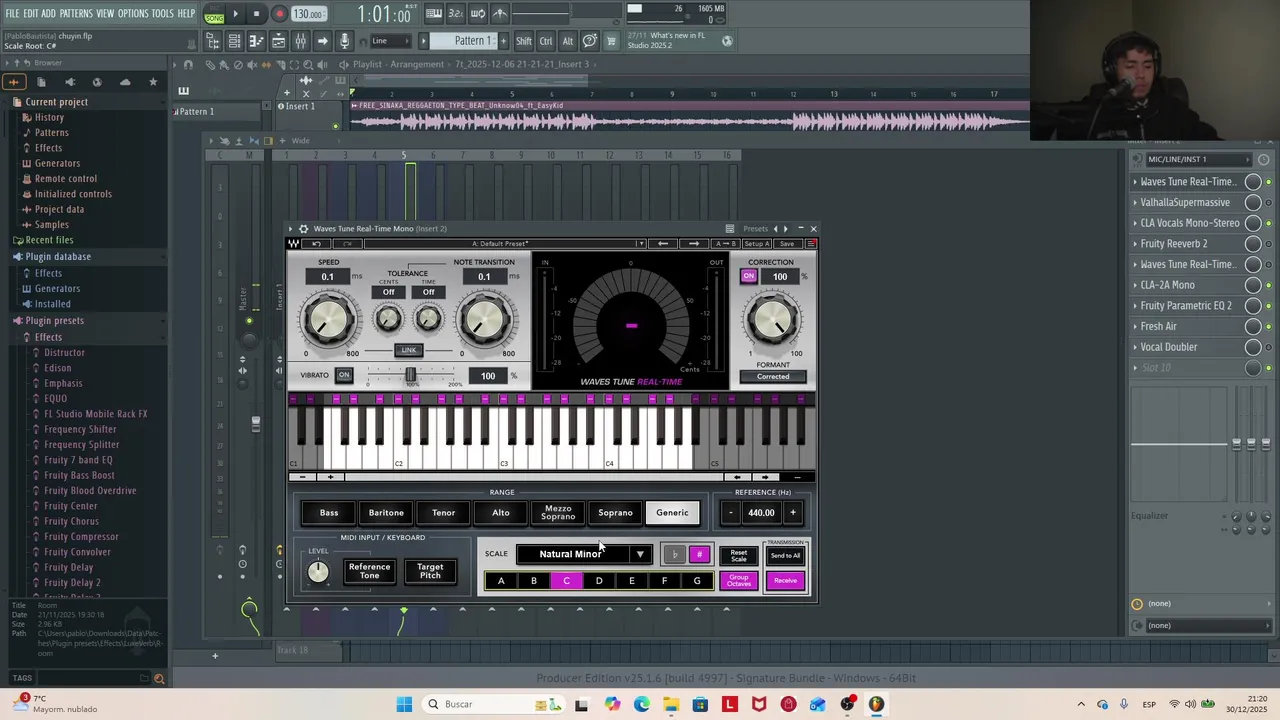Expand the Plugin database browser node
This screenshot has width=1280, height=720.
(58, 257)
